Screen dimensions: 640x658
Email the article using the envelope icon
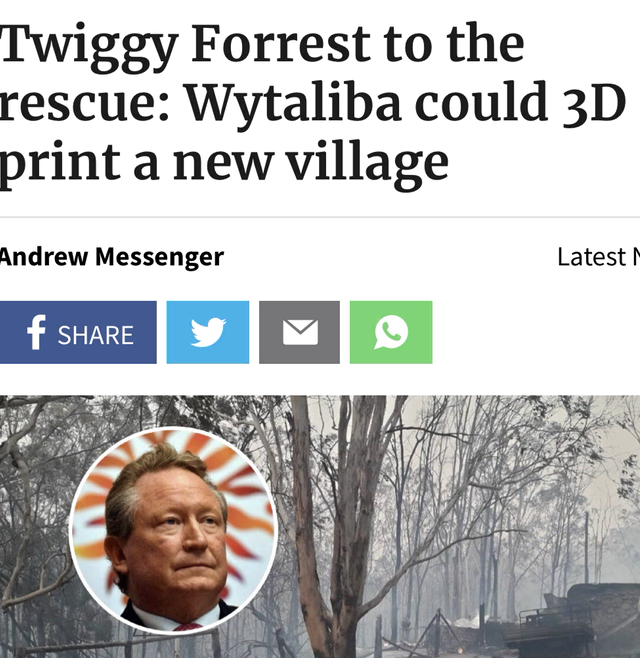(x=300, y=332)
